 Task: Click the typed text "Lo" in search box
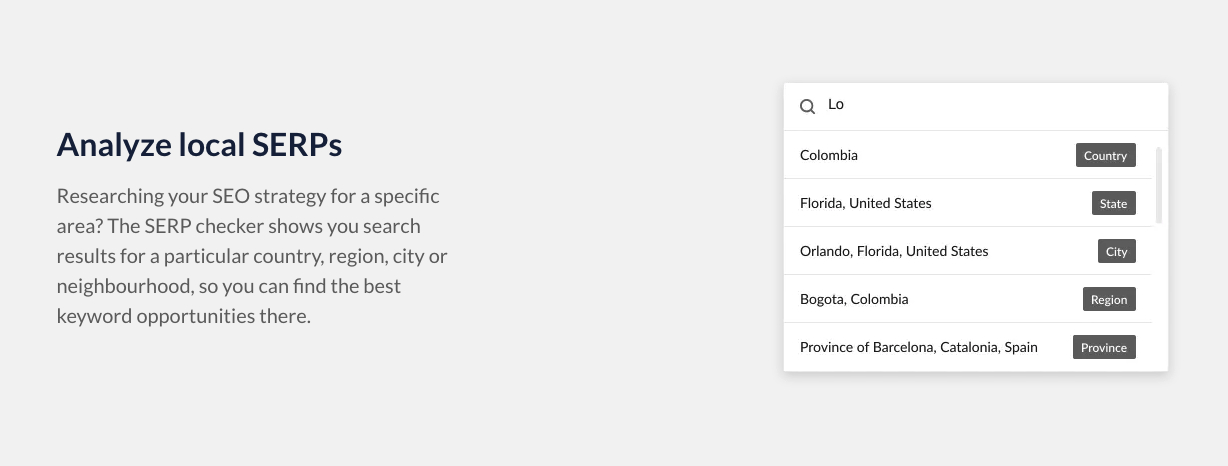point(836,104)
